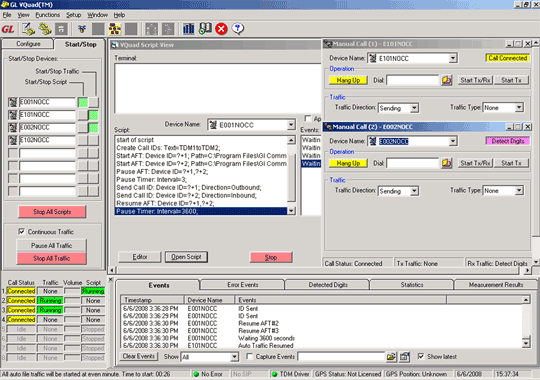
Task: Click the script list vertical scrollbar down arrow
Action: 291,211
